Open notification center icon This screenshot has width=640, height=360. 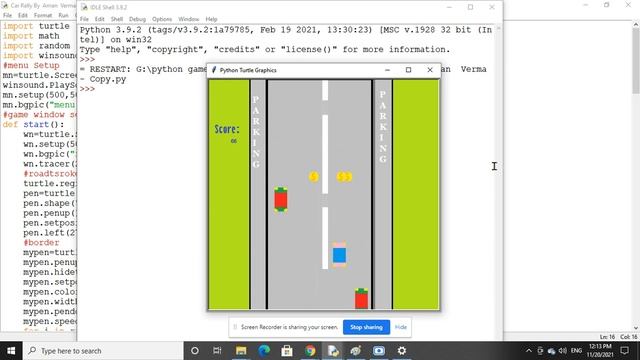pyautogui.click(x=624, y=351)
